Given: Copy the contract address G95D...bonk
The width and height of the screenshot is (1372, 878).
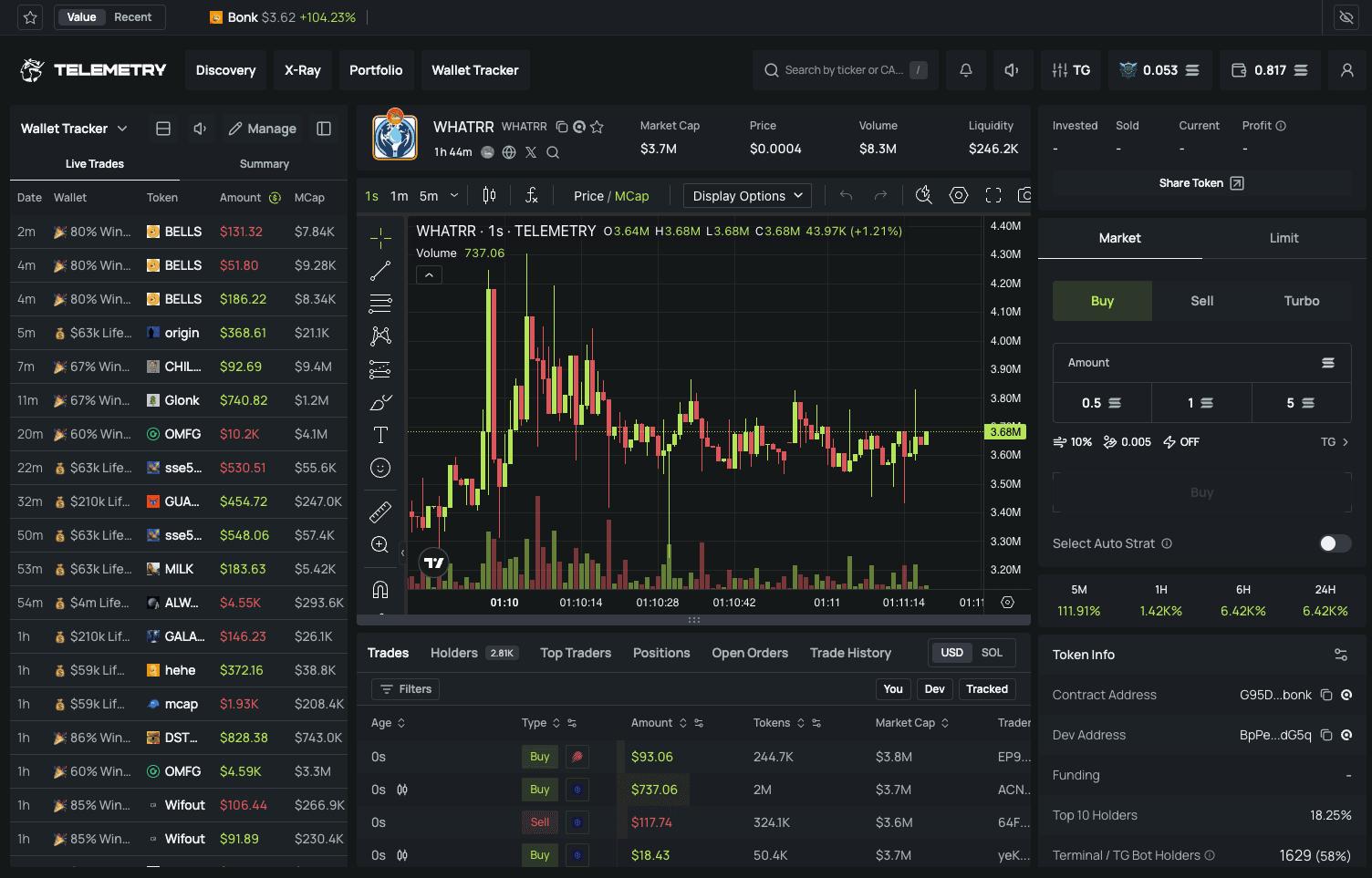Looking at the screenshot, I should (1326, 695).
